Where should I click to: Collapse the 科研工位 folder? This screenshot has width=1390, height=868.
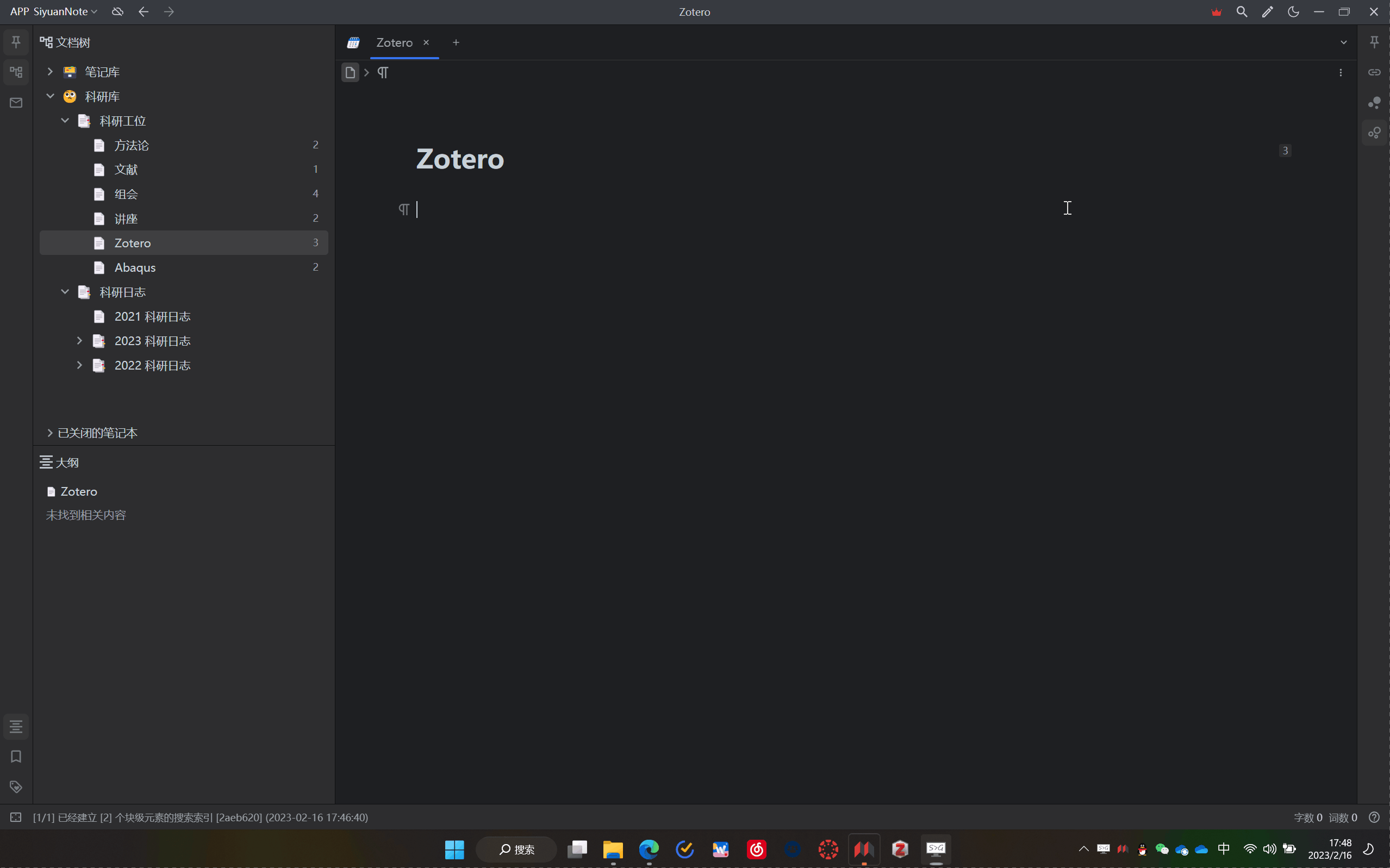65,121
